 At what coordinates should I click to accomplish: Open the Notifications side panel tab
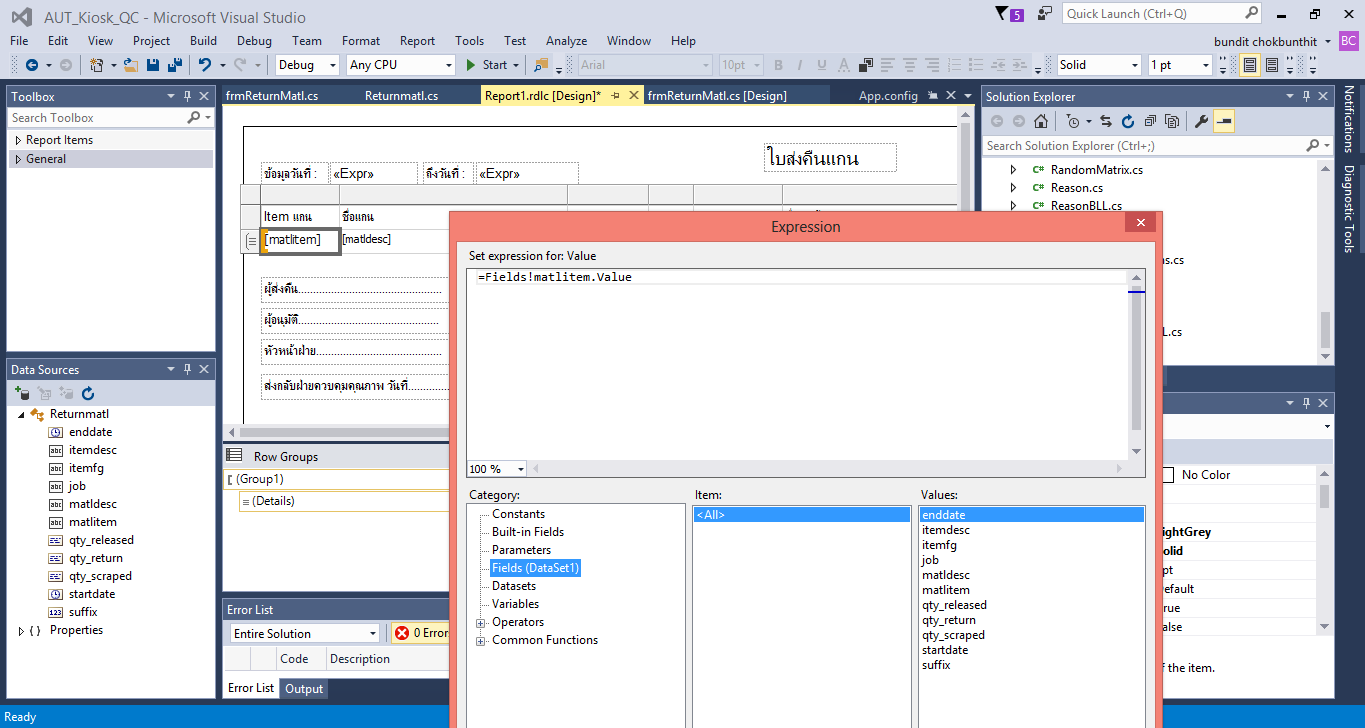pos(1349,119)
